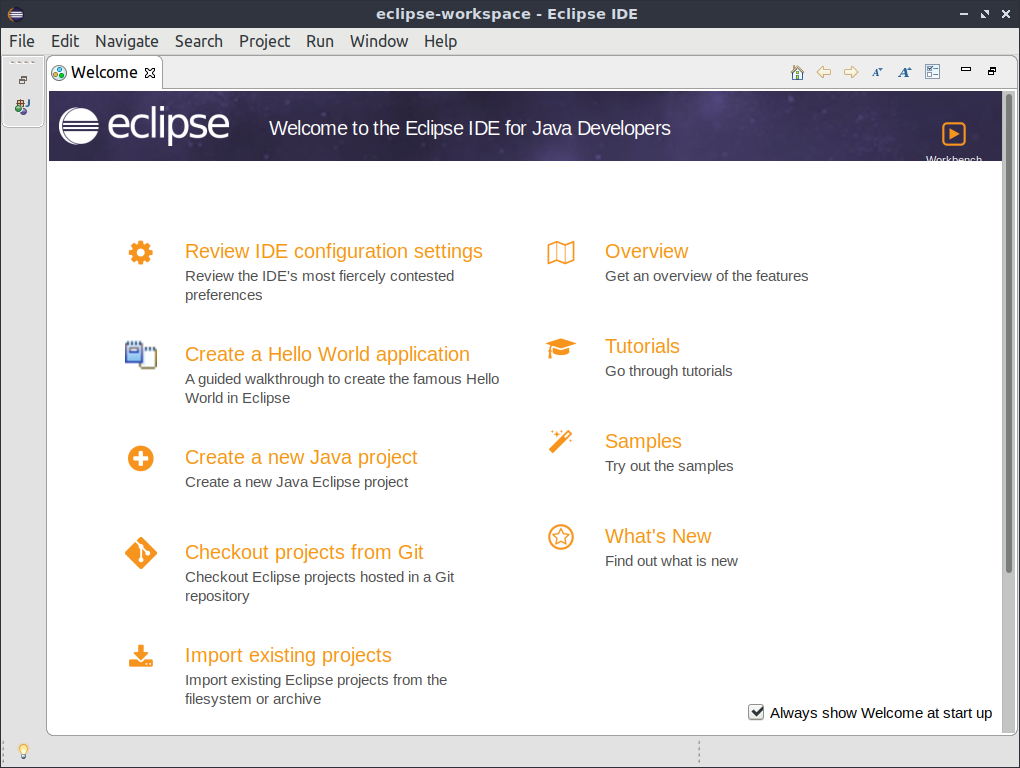
Task: Open the File menu
Action: pyautogui.click(x=21, y=41)
